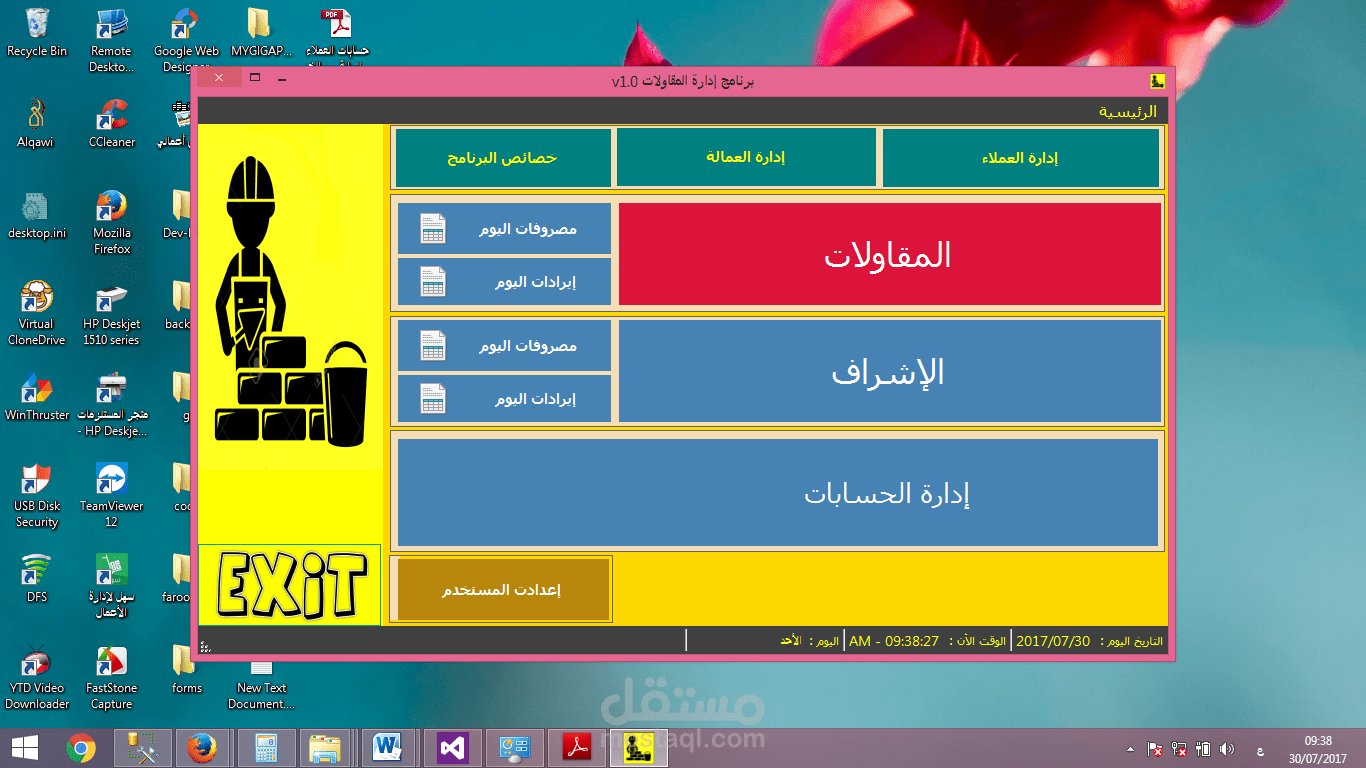
Task: Select the MYGIGAP folder on the desktop
Action: point(261,33)
